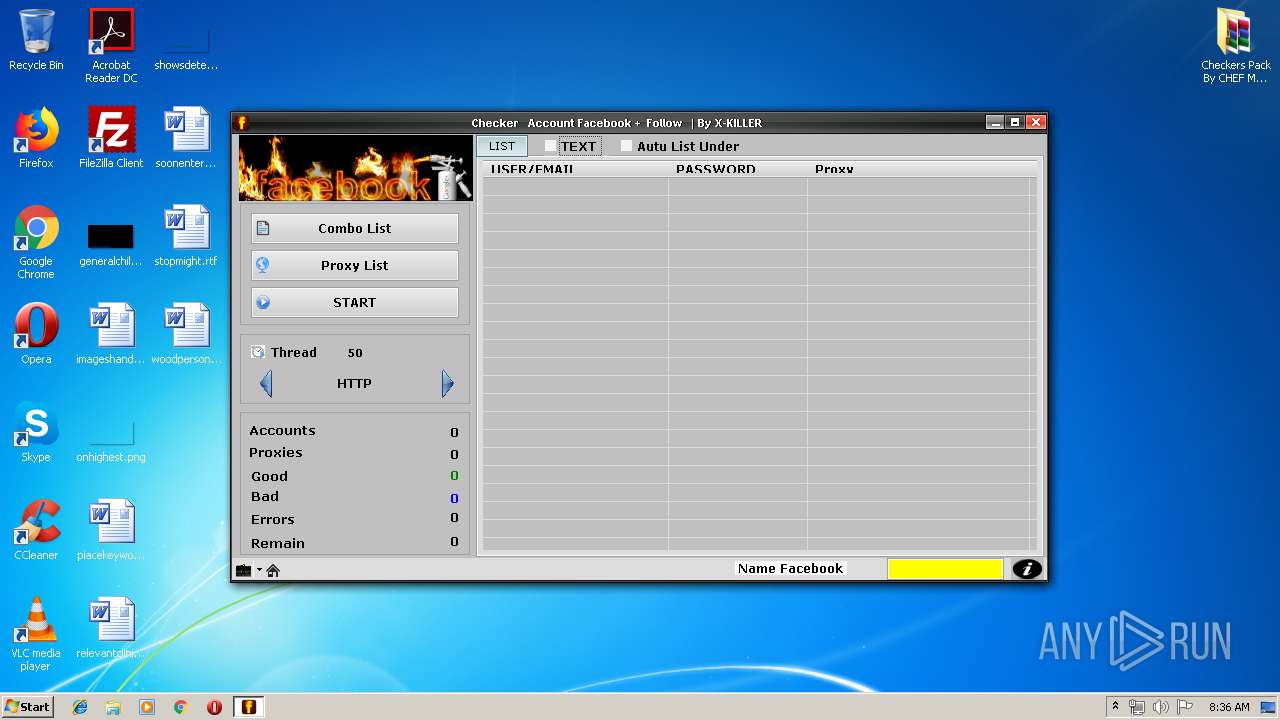
Task: Click the volume icon in the tray
Action: 1160,707
